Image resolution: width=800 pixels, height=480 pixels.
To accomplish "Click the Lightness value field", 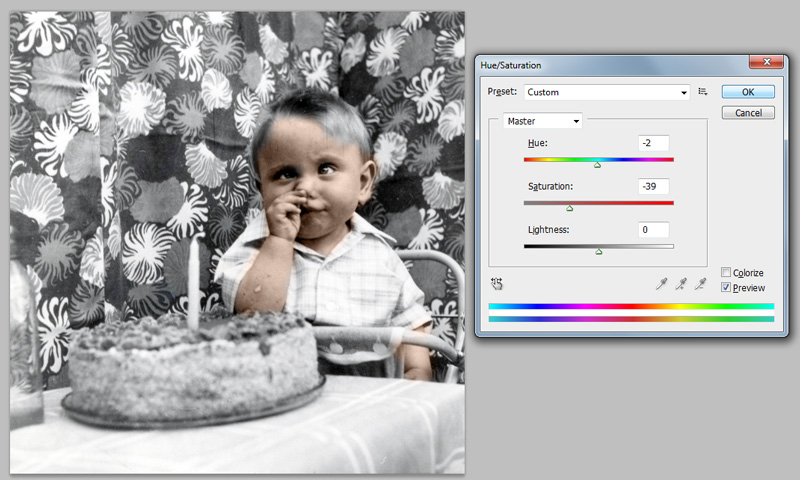I will [x=655, y=230].
